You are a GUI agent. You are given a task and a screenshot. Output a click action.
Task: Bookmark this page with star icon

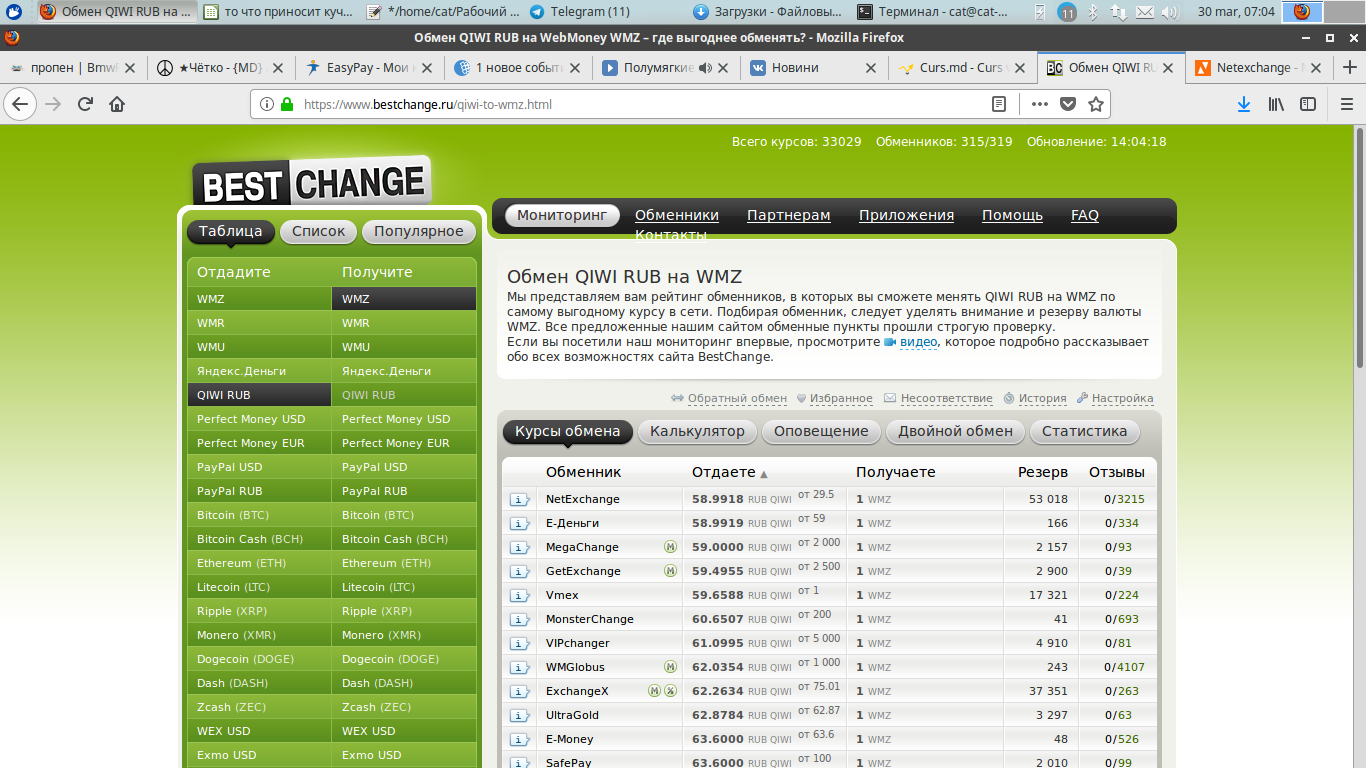[x=1095, y=104]
